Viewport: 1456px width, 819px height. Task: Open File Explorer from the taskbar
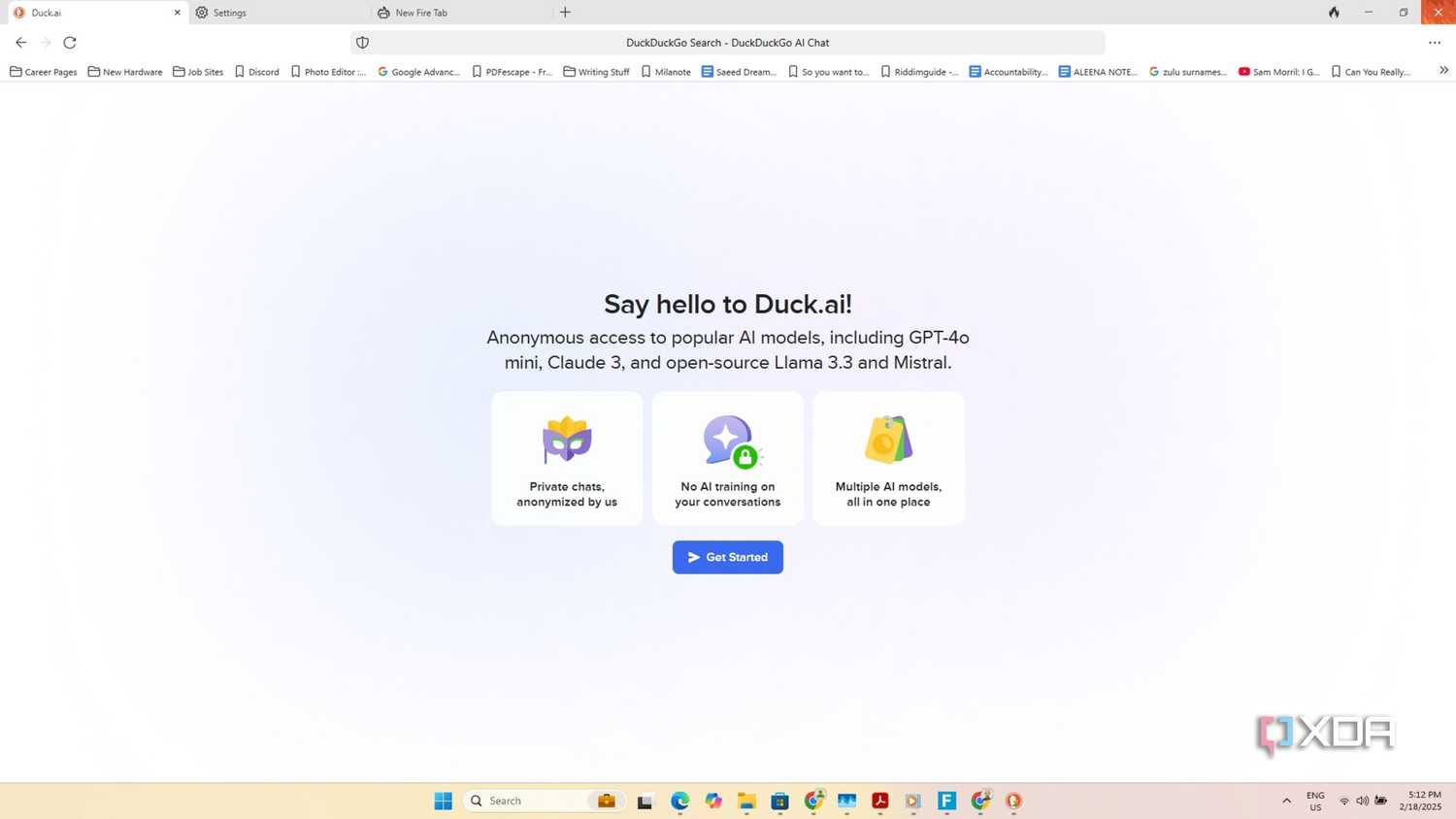746,801
